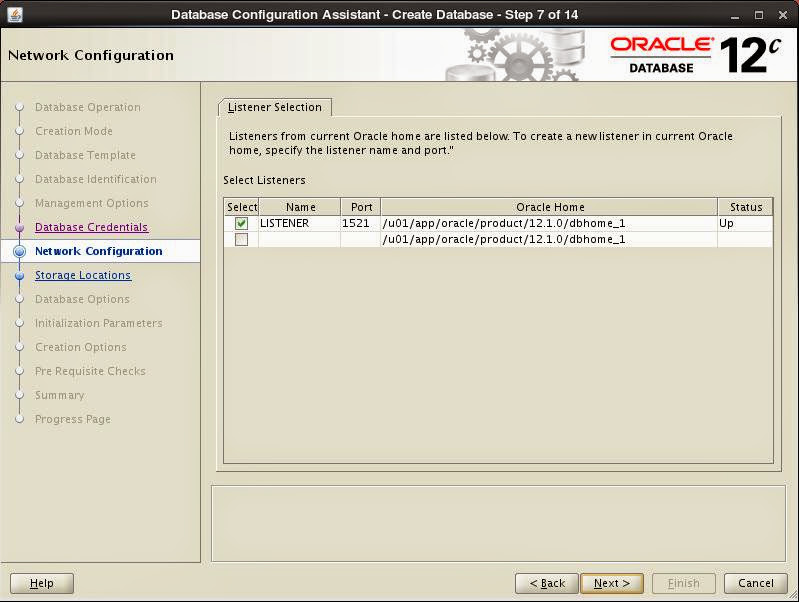Click the Name column header

click(x=300, y=207)
